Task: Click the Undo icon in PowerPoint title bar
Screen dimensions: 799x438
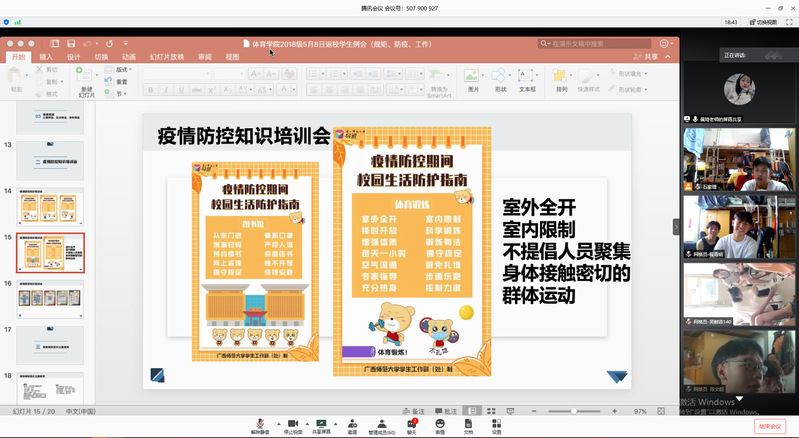Action: click(x=87, y=44)
